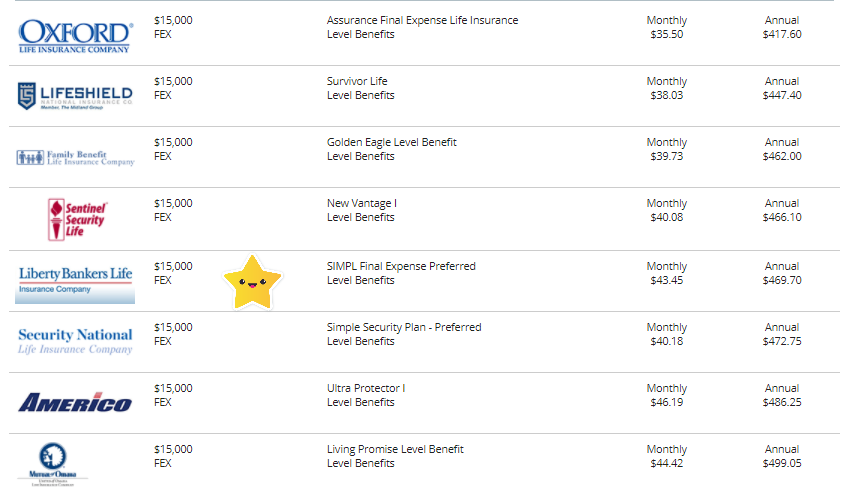Click the $35.50 monthly price for Oxford

pos(666,34)
